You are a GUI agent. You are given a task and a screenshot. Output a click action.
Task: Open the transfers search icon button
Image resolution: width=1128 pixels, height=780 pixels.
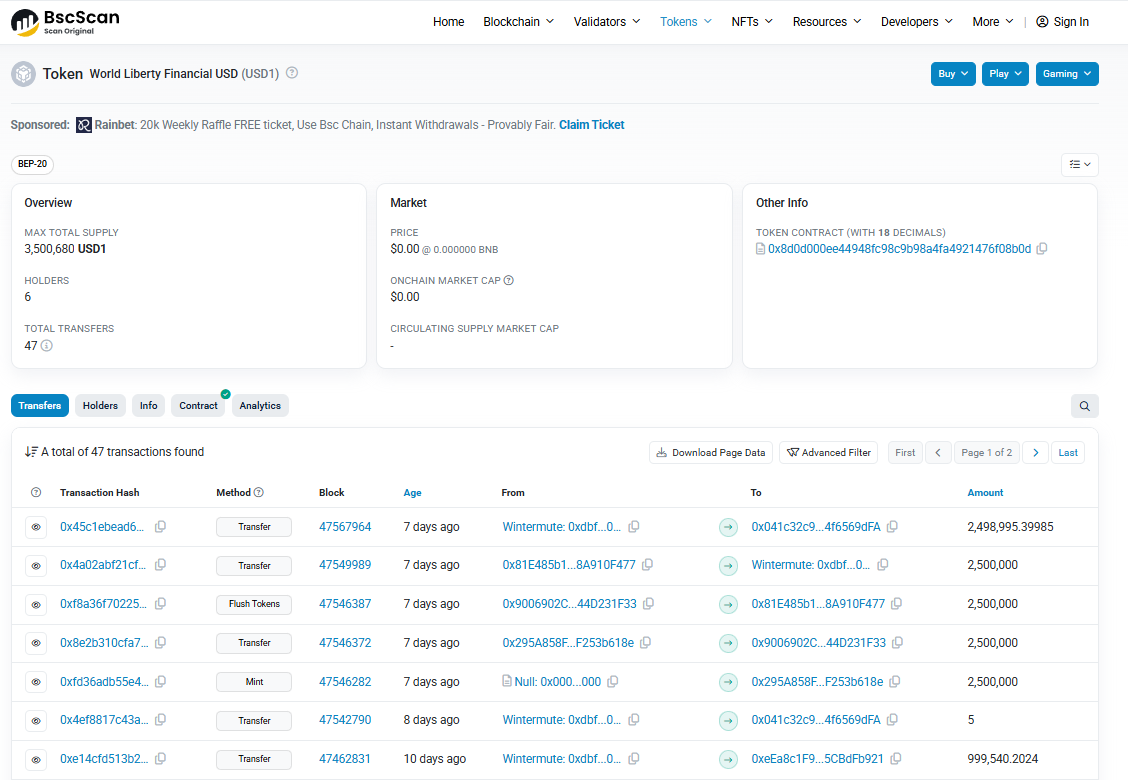pyautogui.click(x=1084, y=406)
